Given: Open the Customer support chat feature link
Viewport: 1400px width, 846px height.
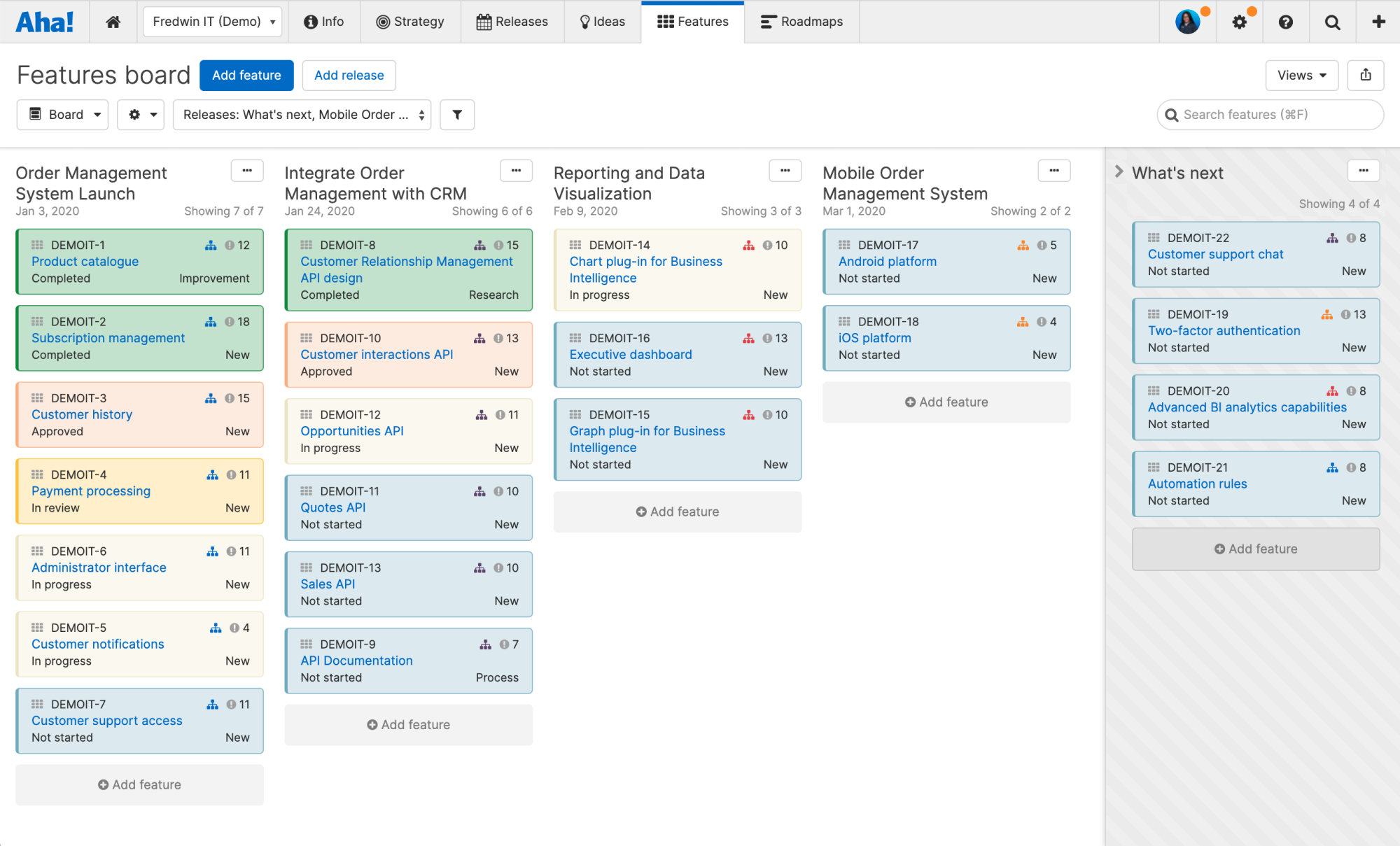Looking at the screenshot, I should pyautogui.click(x=1216, y=255).
